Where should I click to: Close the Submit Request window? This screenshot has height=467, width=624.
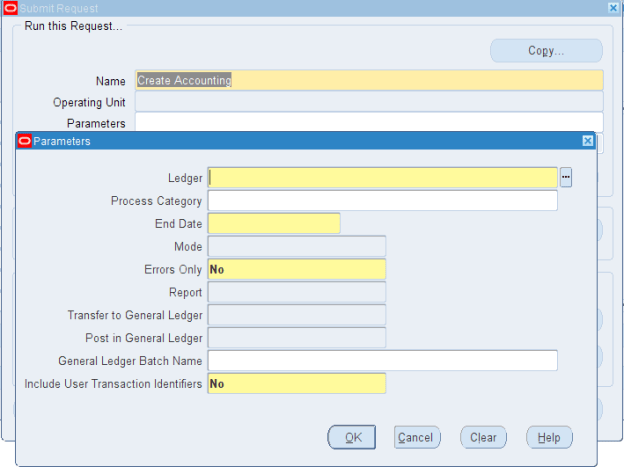point(613,7)
